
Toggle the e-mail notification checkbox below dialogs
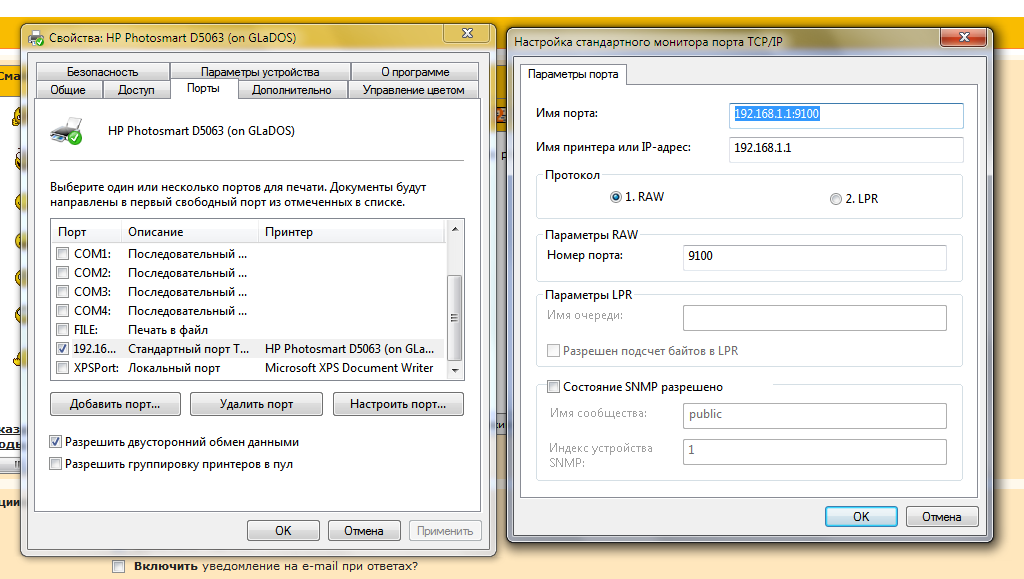click(118, 566)
